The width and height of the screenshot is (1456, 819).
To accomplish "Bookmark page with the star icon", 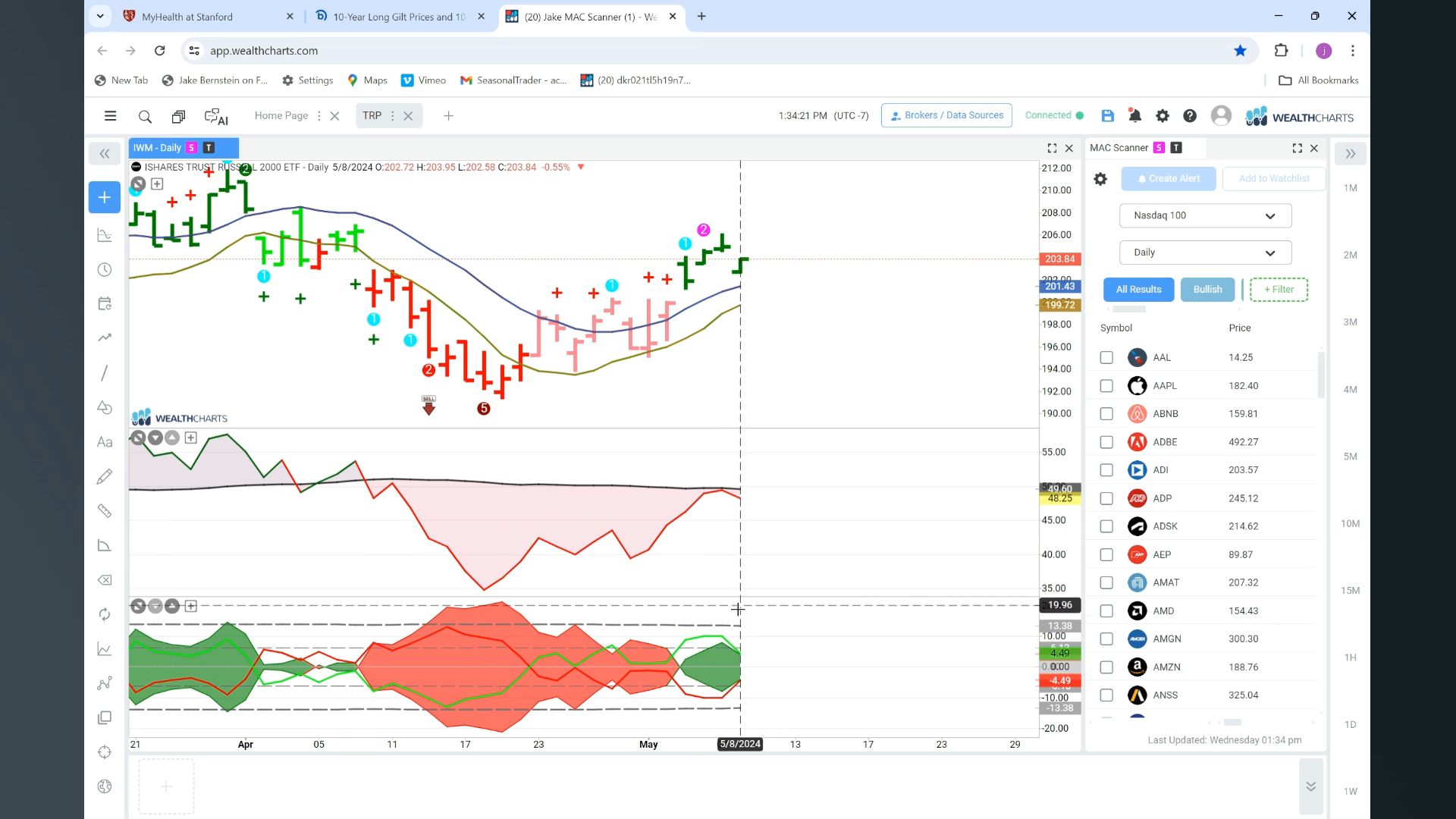I will point(1240,51).
